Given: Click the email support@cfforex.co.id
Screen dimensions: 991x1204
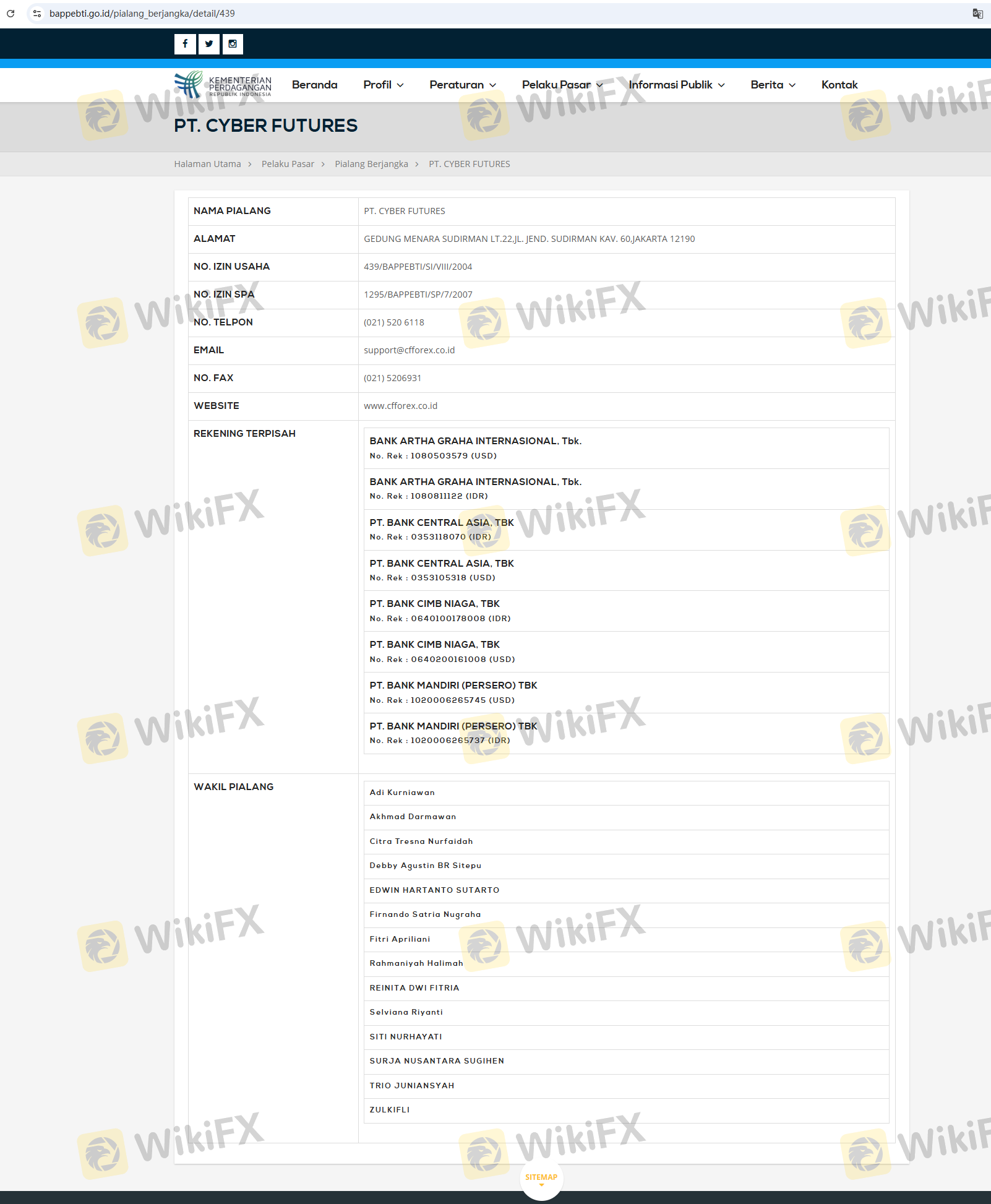Looking at the screenshot, I should point(410,350).
